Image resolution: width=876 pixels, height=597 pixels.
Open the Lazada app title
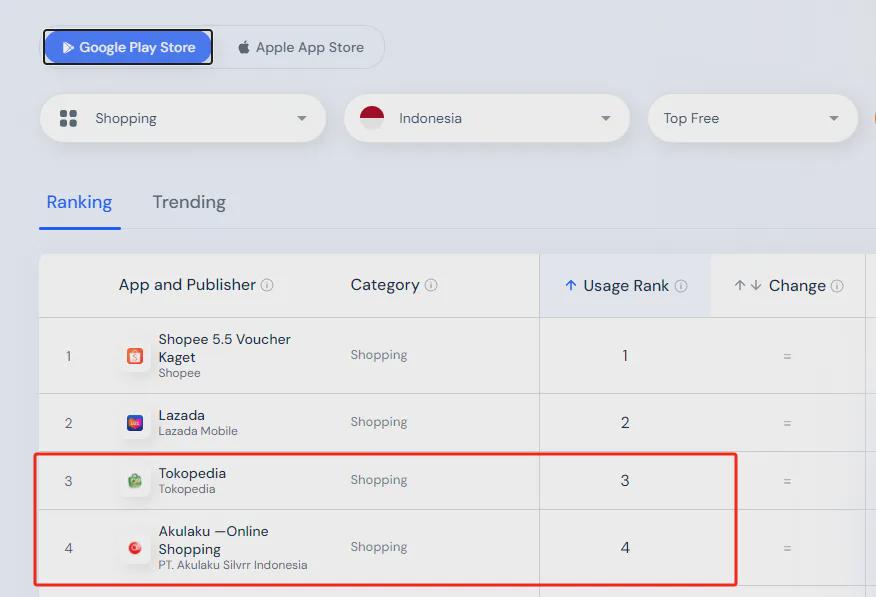click(182, 415)
